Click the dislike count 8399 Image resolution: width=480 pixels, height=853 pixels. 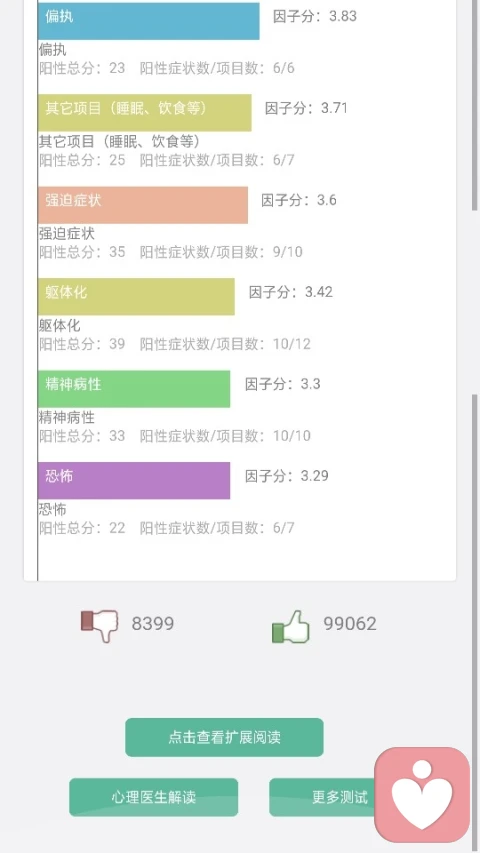(153, 623)
